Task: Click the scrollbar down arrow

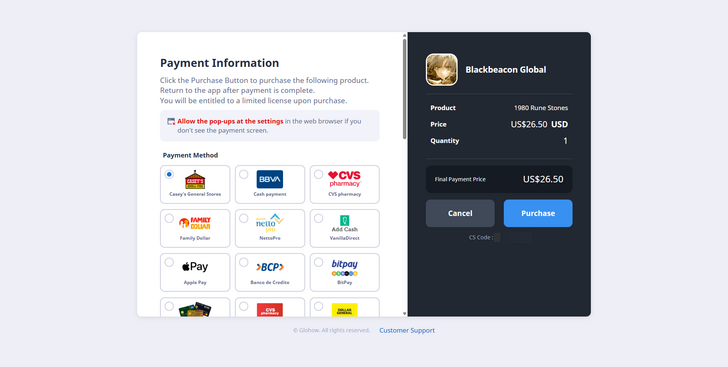Action: point(404,314)
